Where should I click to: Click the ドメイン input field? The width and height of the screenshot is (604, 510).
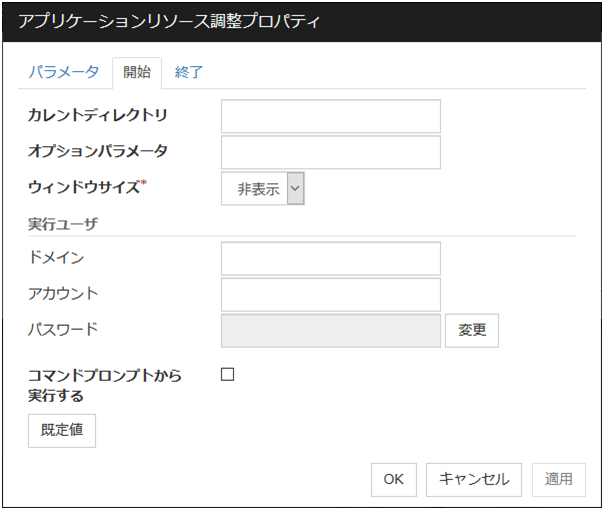pyautogui.click(x=330, y=258)
